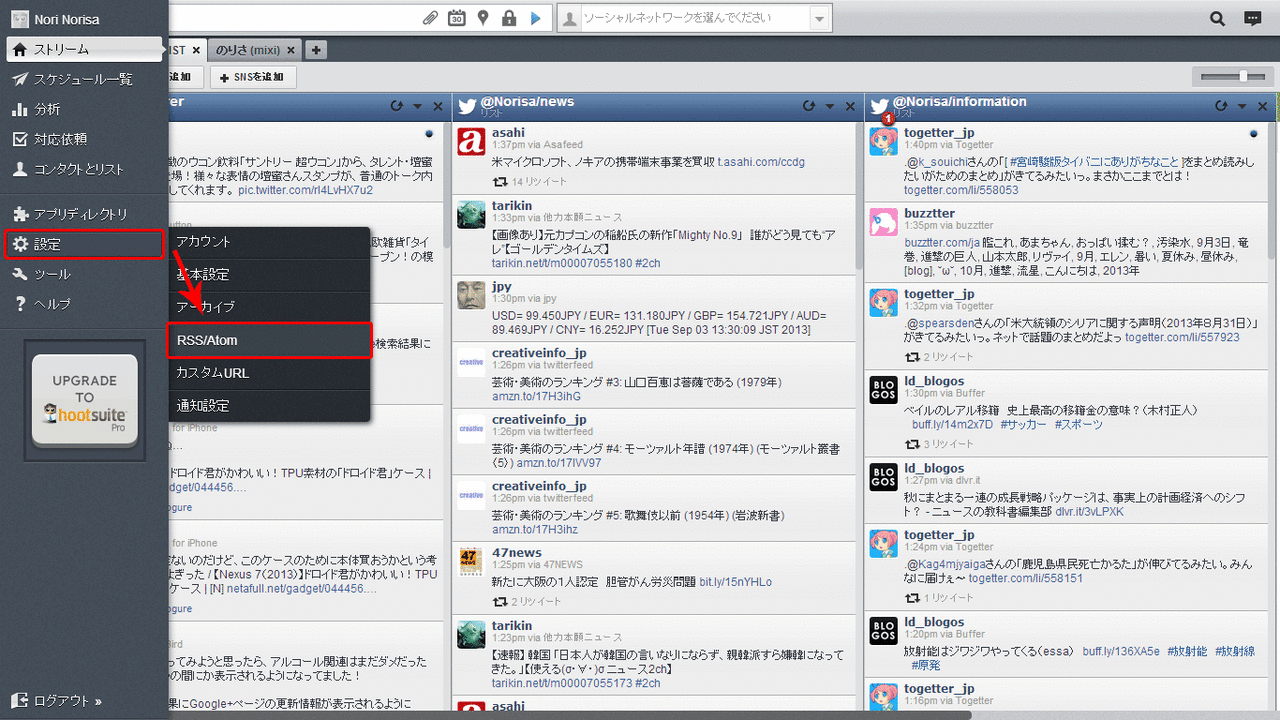Image resolution: width=1280 pixels, height=720 pixels.
Task: Open the search magnifier icon
Action: [1217, 18]
